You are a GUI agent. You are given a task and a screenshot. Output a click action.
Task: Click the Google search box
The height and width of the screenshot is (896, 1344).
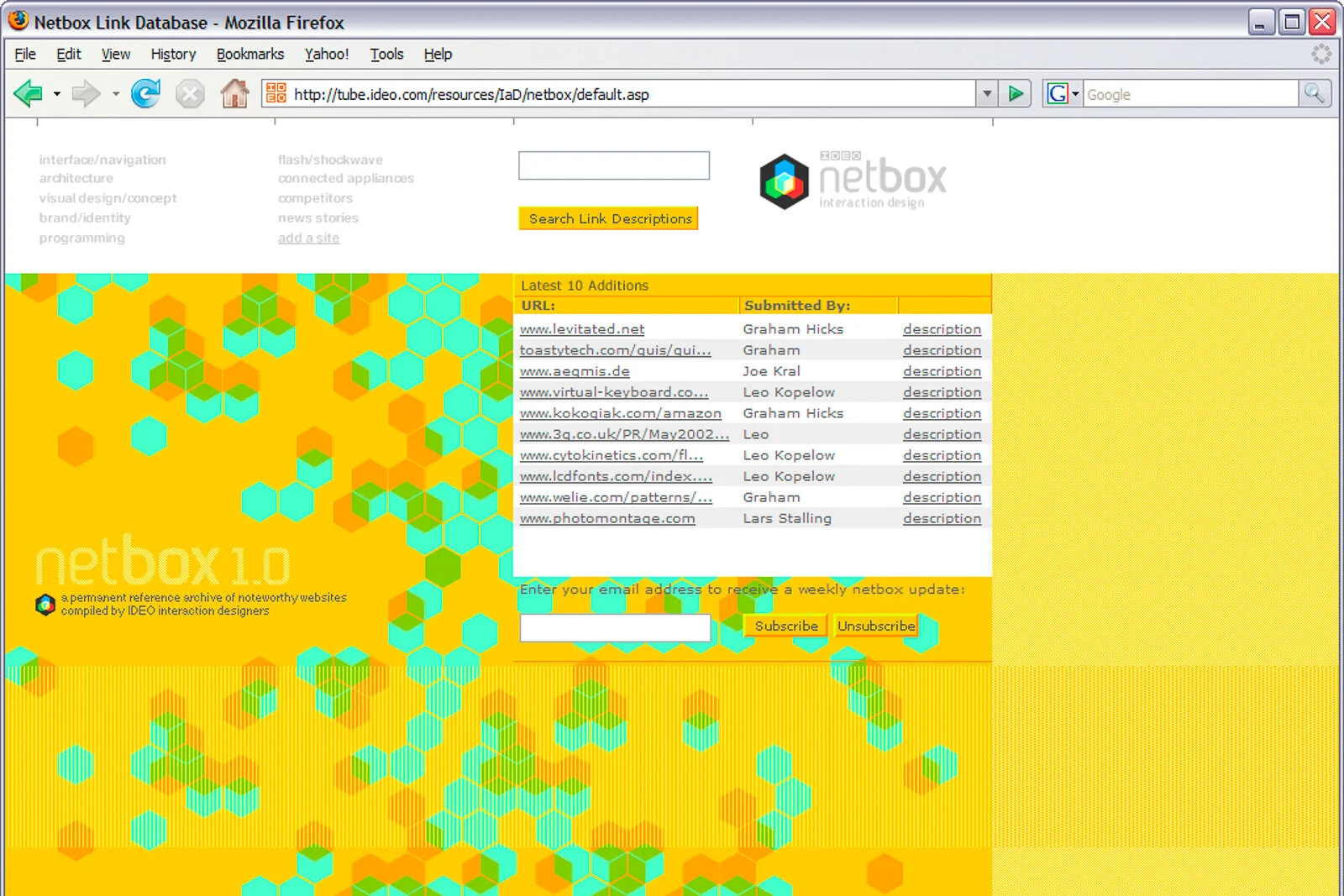point(1190,94)
